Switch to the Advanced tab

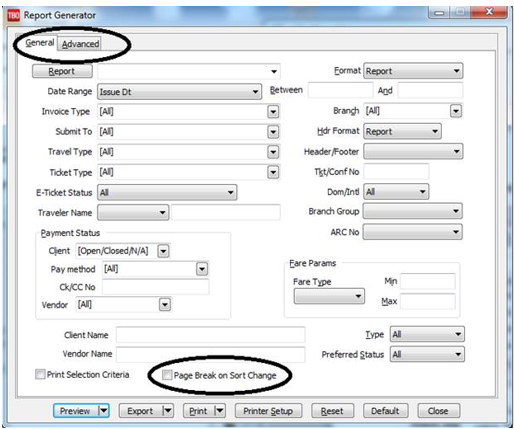click(80, 44)
